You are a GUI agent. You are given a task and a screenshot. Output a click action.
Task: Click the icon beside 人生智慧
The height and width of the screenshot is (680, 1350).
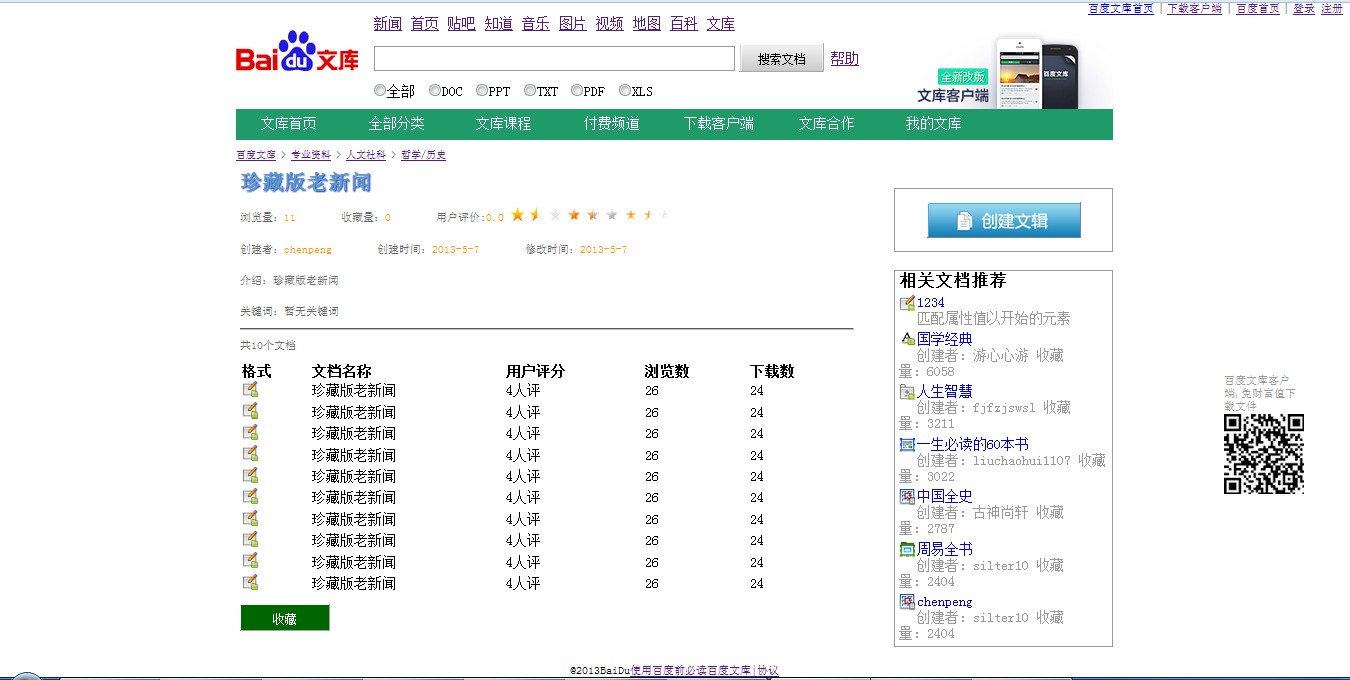[907, 392]
